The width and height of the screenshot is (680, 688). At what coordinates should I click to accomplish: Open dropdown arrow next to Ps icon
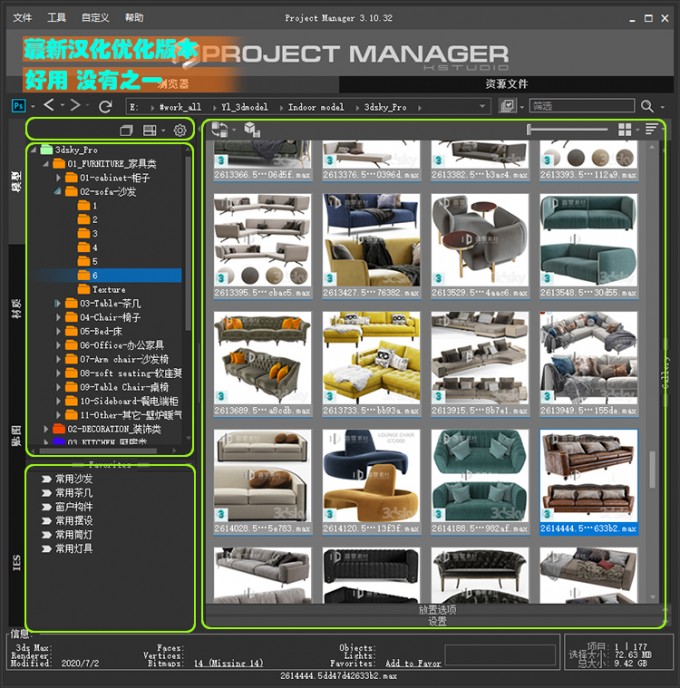pyautogui.click(x=32, y=106)
